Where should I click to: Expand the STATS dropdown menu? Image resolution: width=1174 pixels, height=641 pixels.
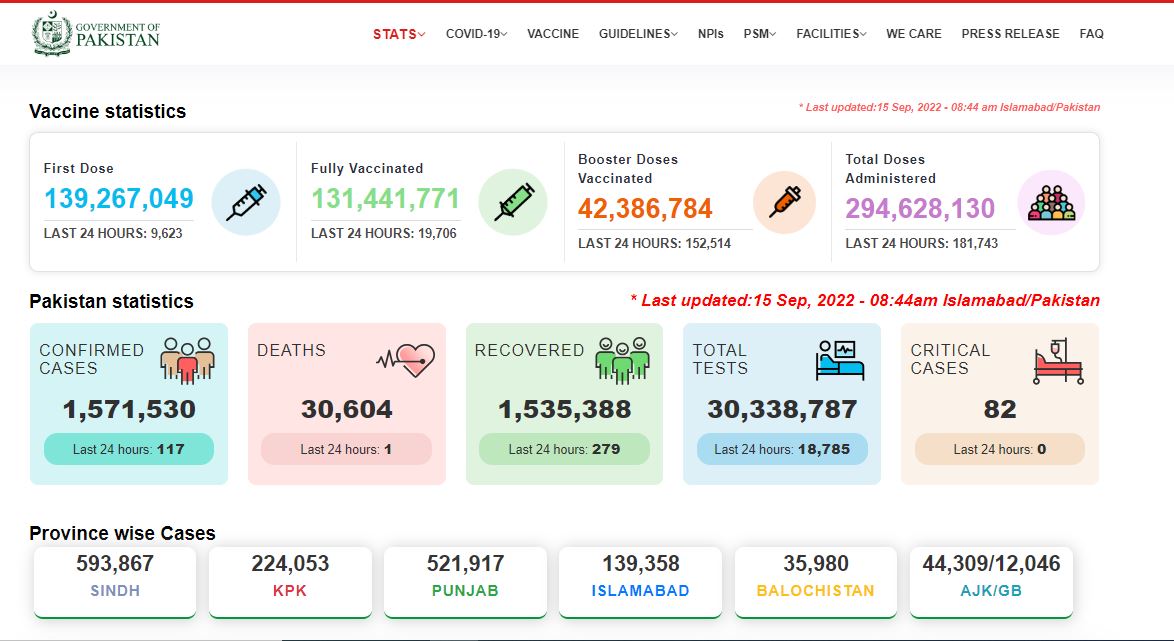click(x=399, y=34)
